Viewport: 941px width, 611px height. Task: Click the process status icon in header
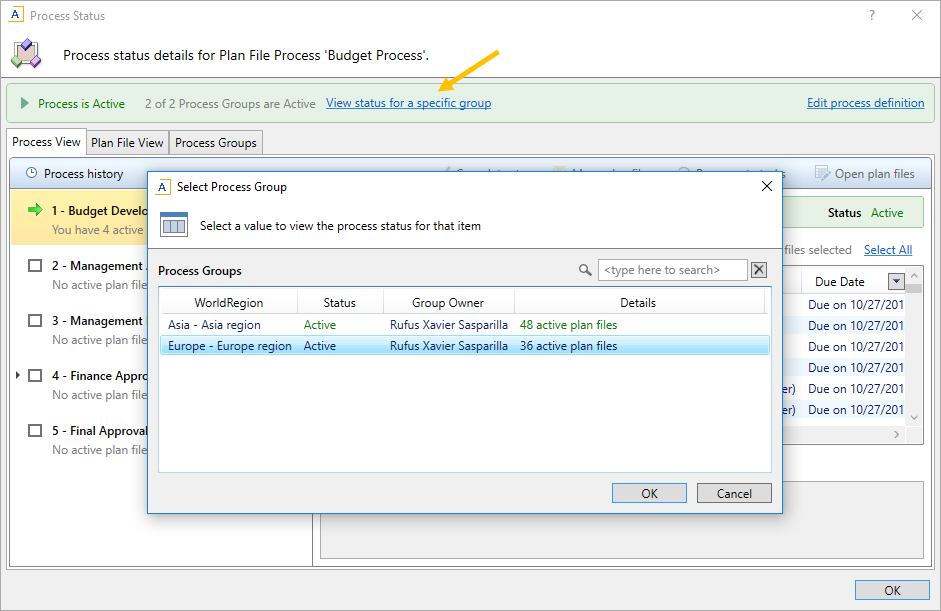pos(26,54)
